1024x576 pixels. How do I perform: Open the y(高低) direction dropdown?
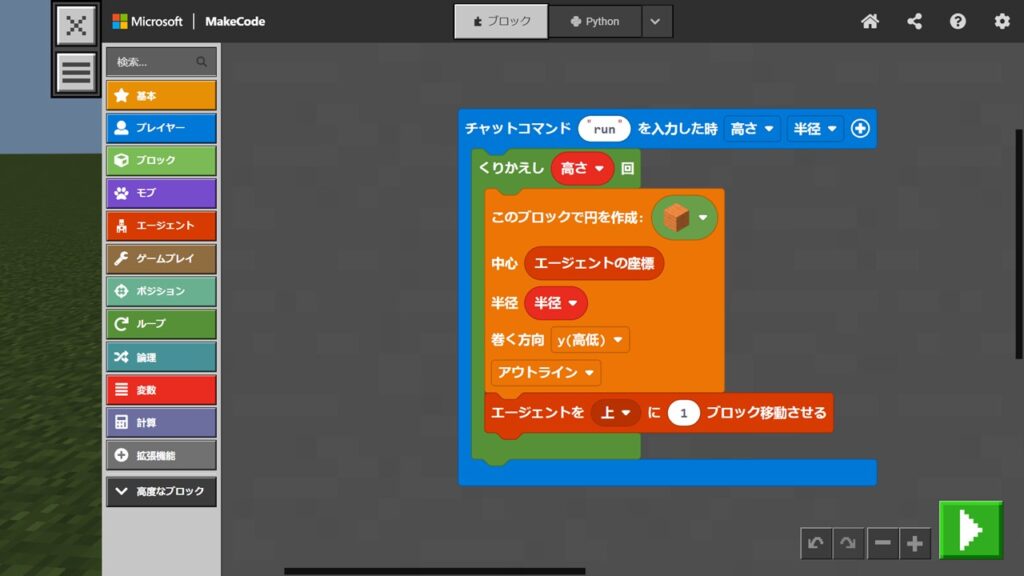[x=590, y=340]
